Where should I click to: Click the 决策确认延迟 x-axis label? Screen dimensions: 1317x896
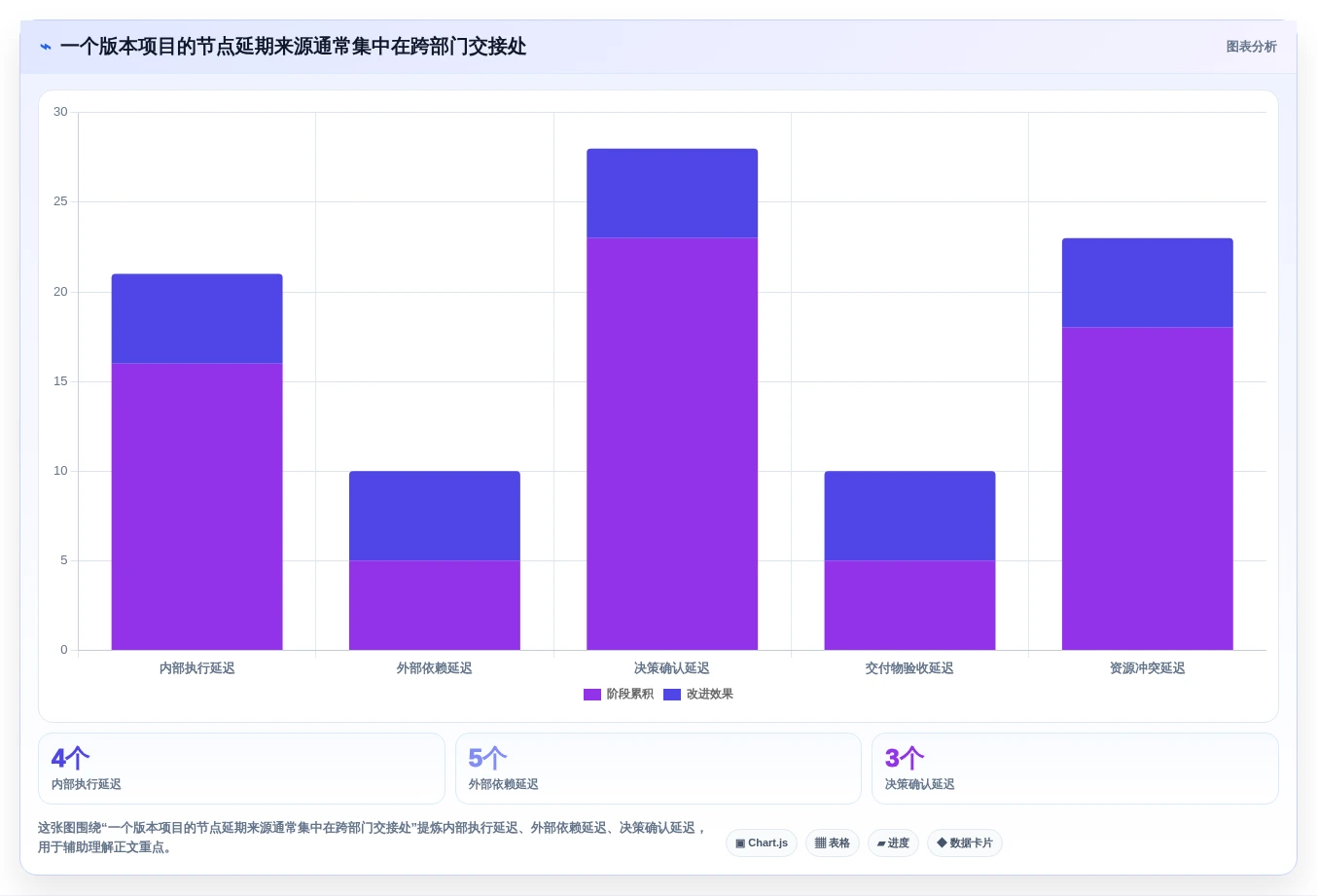672,668
